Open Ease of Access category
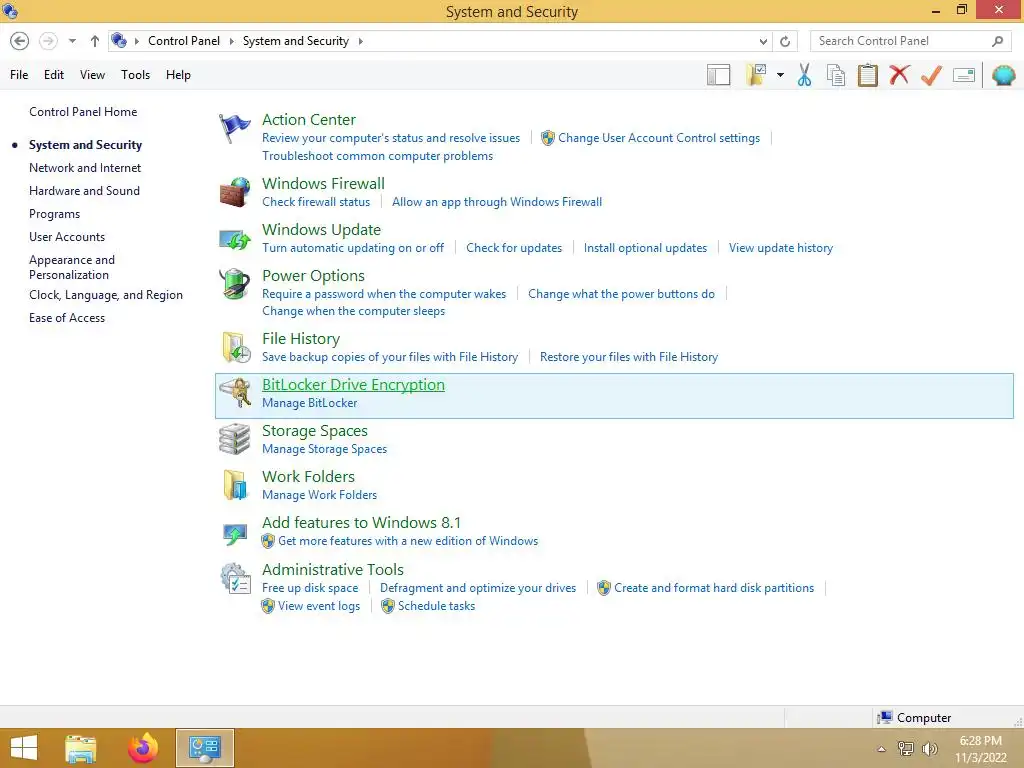Viewport: 1024px width, 768px height. (x=67, y=318)
